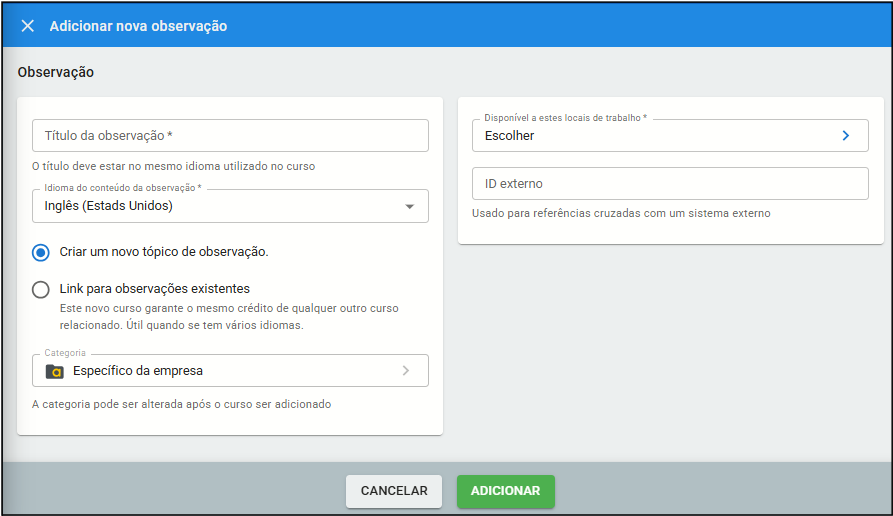Image resolution: width=893 pixels, height=516 pixels.
Task: Click the language dropdown arrow
Action: click(409, 206)
